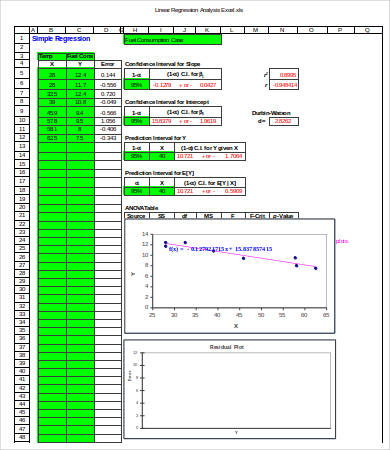Click the X input 40 for Prediction Interval for E[Y]

pyautogui.click(x=162, y=191)
